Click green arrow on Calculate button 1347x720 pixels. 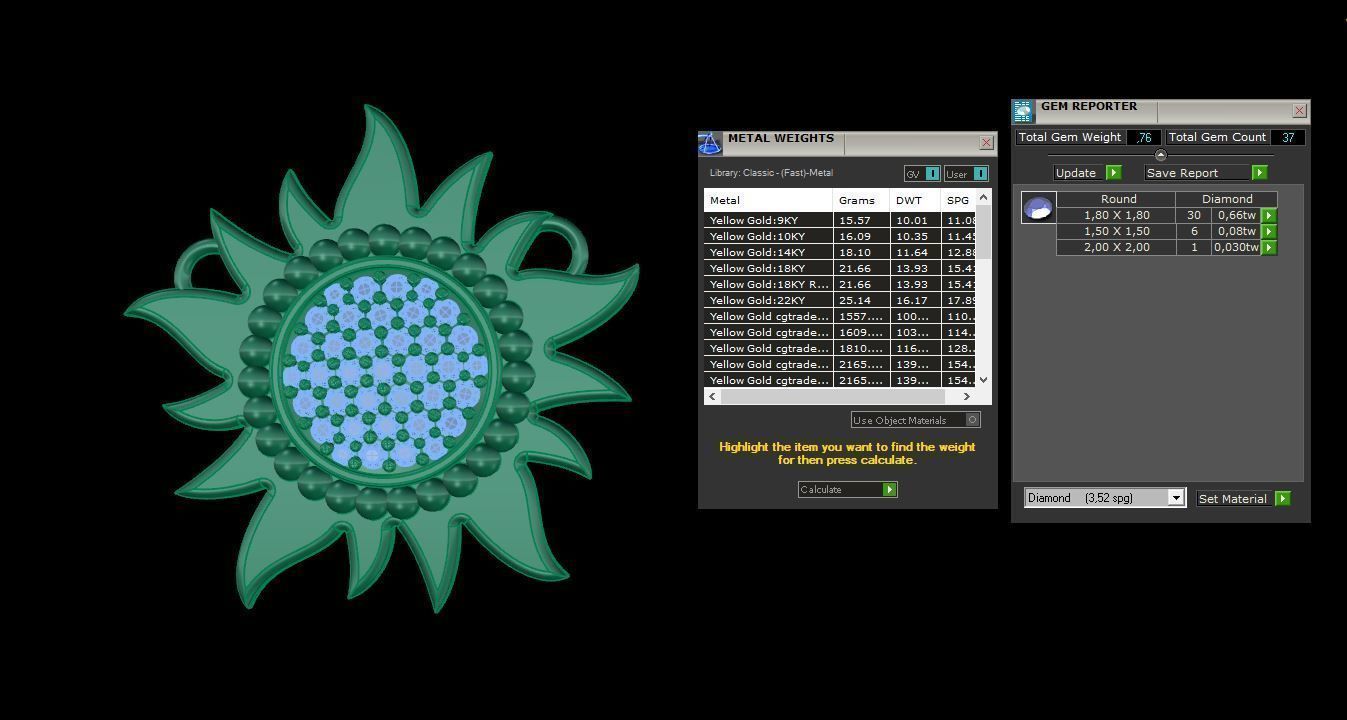889,489
